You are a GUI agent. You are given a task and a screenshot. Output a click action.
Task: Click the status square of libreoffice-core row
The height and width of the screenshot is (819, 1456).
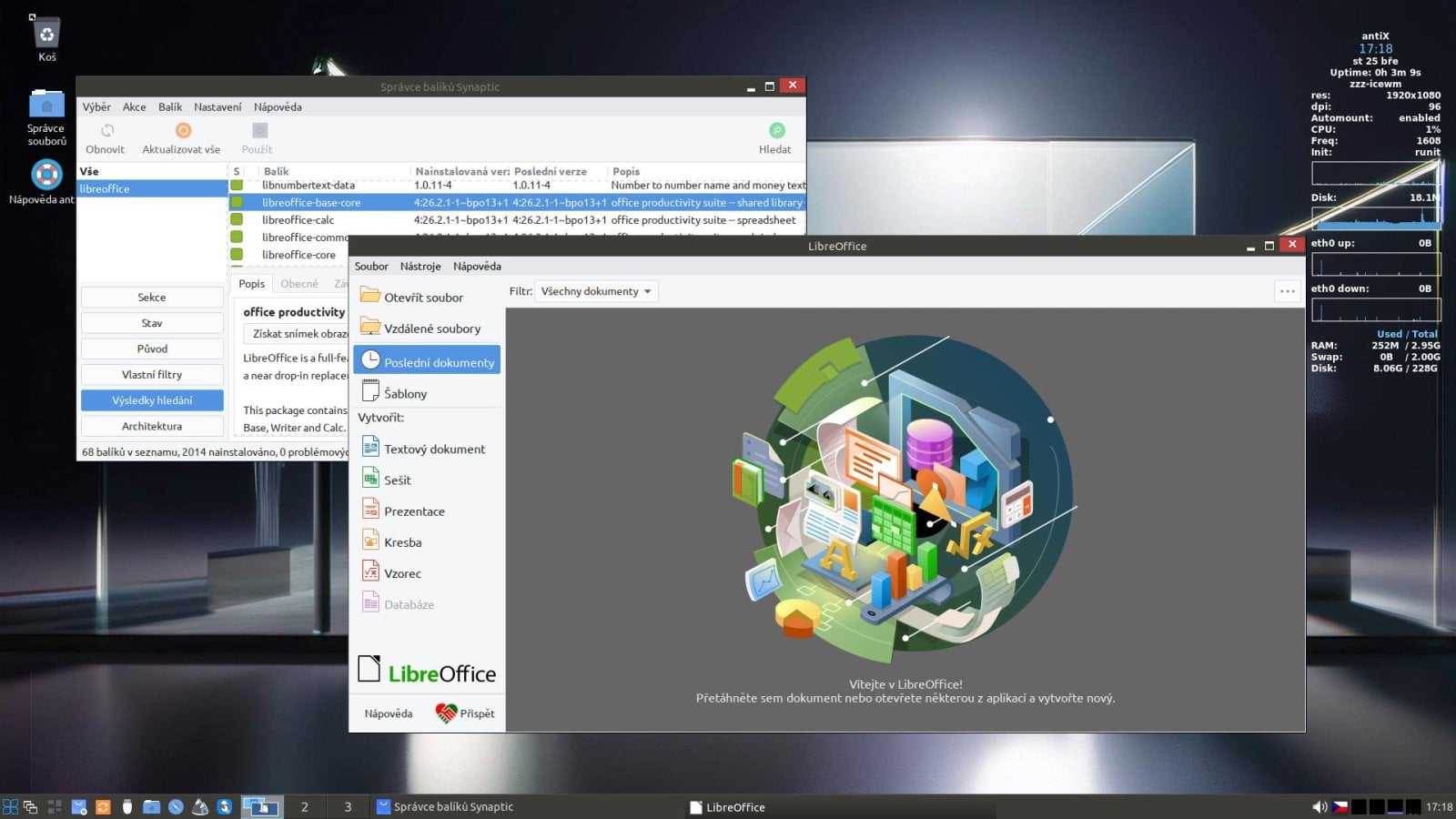237,254
